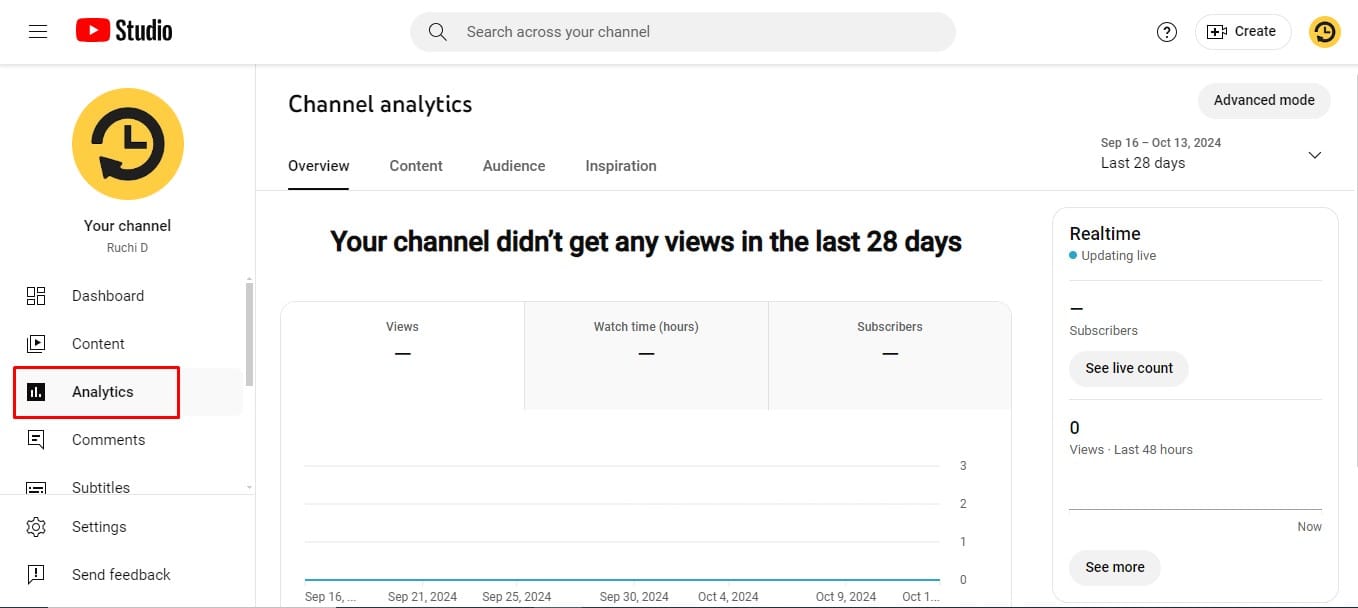Open channel Settings from the sidebar
This screenshot has height=608, width=1358.
tap(36, 526)
